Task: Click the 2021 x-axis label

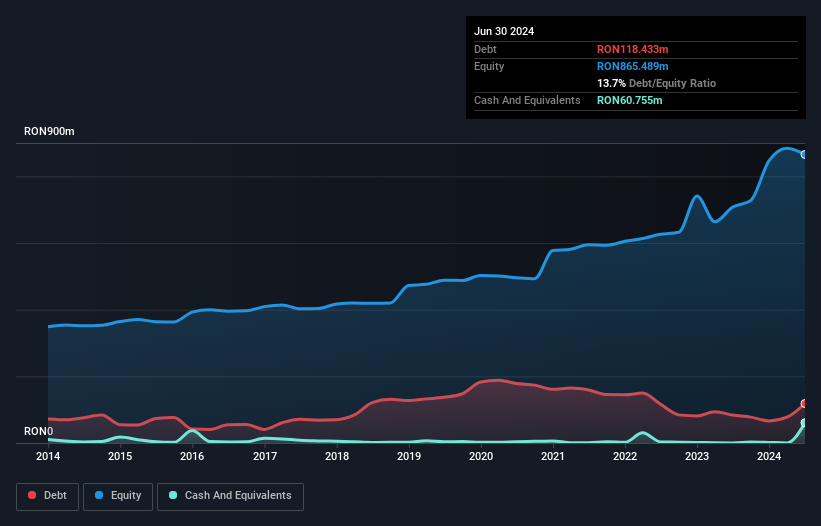Action: tap(553, 456)
